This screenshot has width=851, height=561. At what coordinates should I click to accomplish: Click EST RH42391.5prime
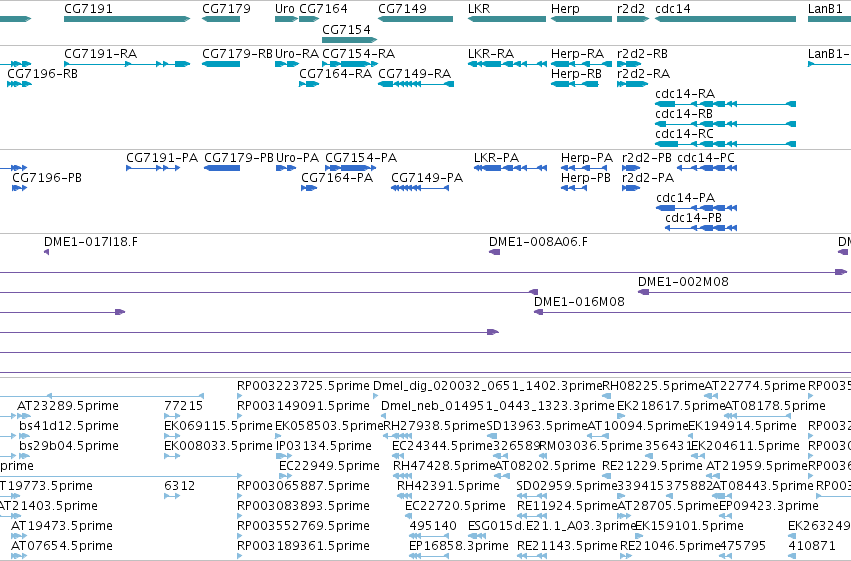[448, 486]
